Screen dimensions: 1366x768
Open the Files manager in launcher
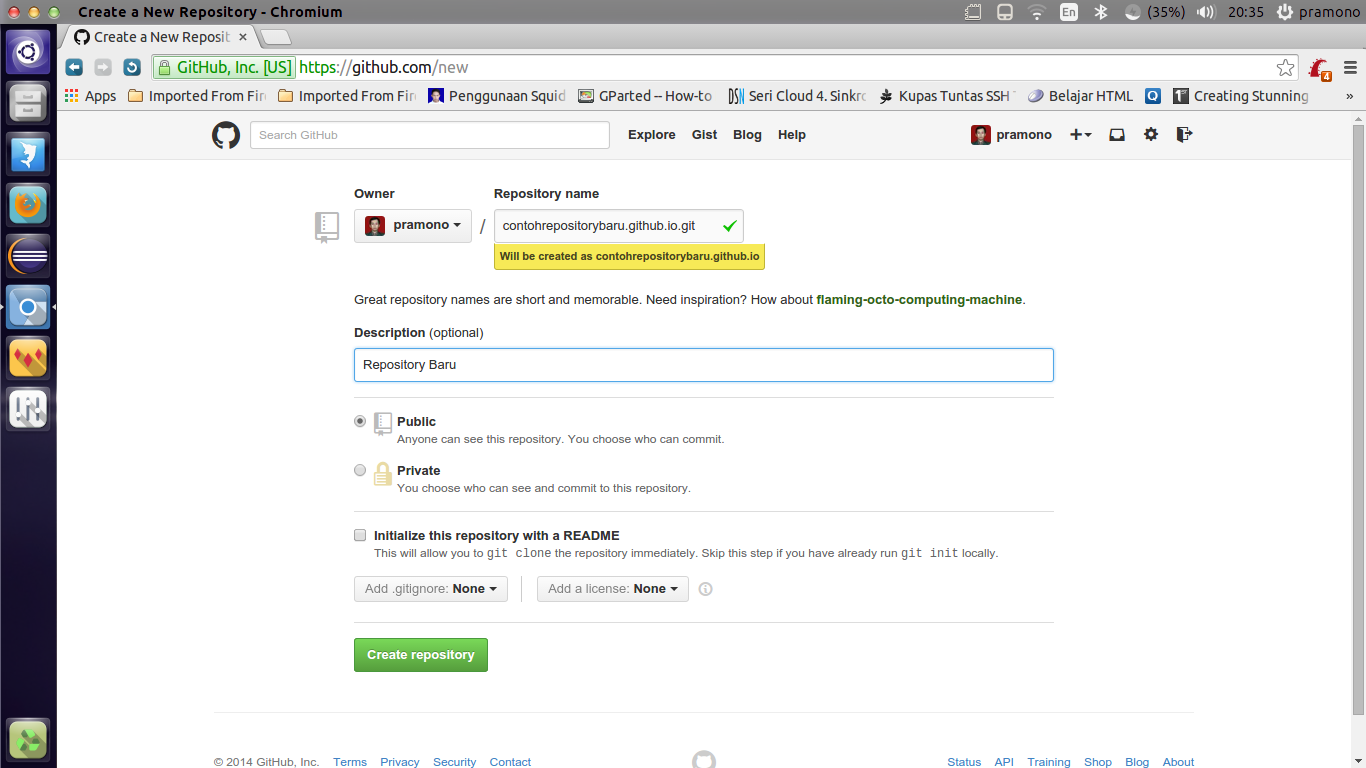pos(28,102)
